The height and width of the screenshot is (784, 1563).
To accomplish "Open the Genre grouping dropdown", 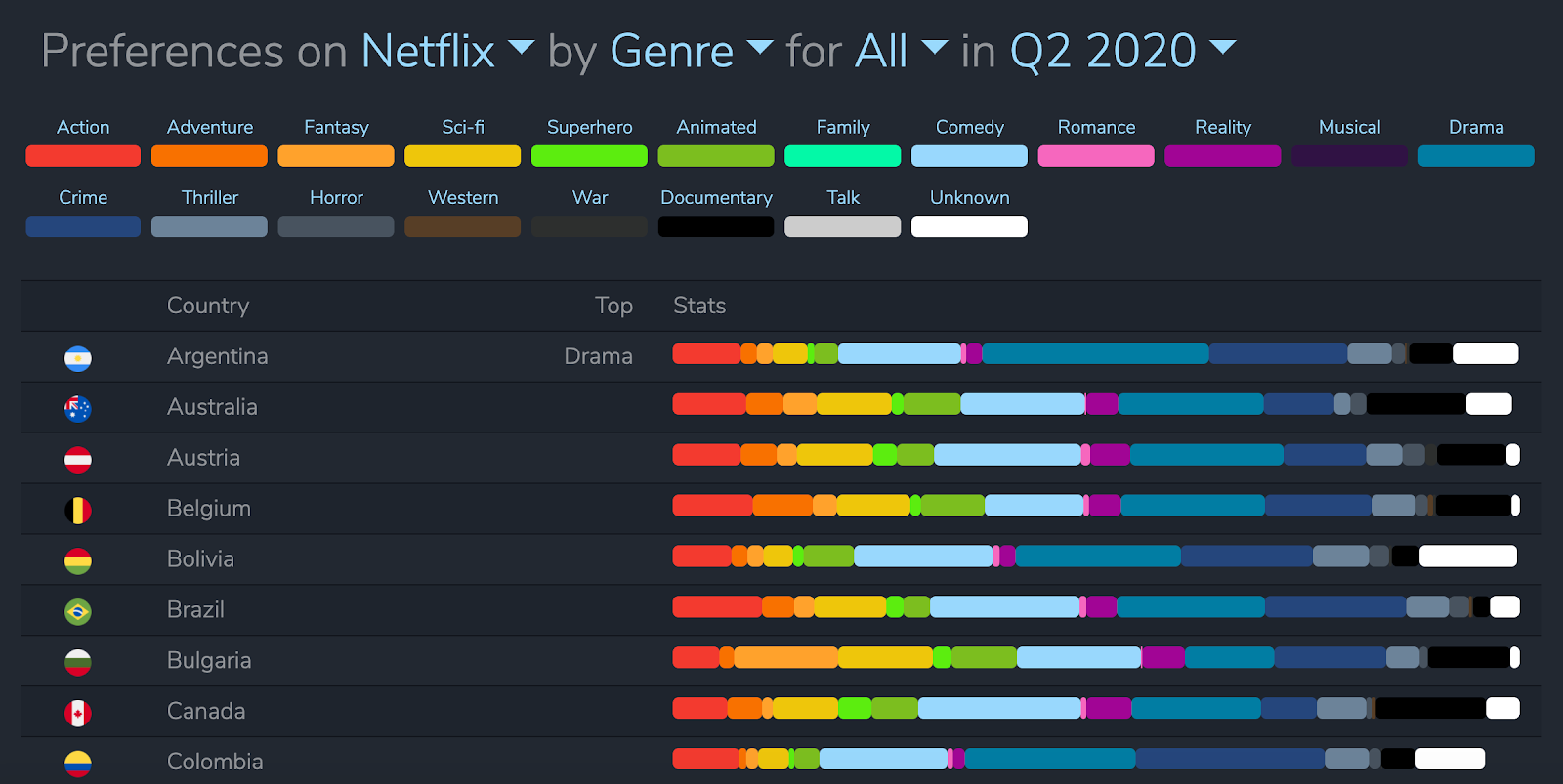I will 692,51.
